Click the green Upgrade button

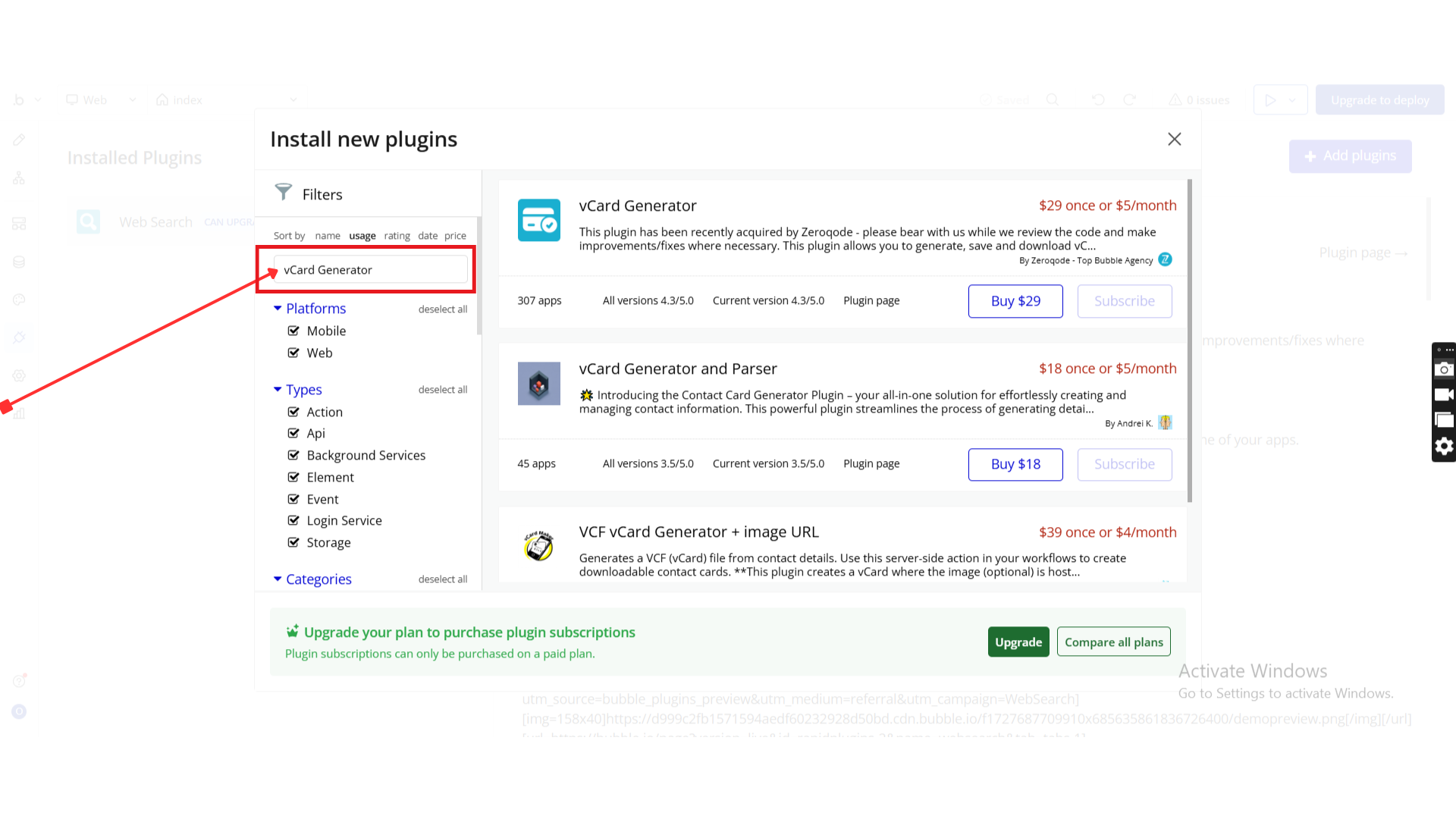tap(1018, 642)
